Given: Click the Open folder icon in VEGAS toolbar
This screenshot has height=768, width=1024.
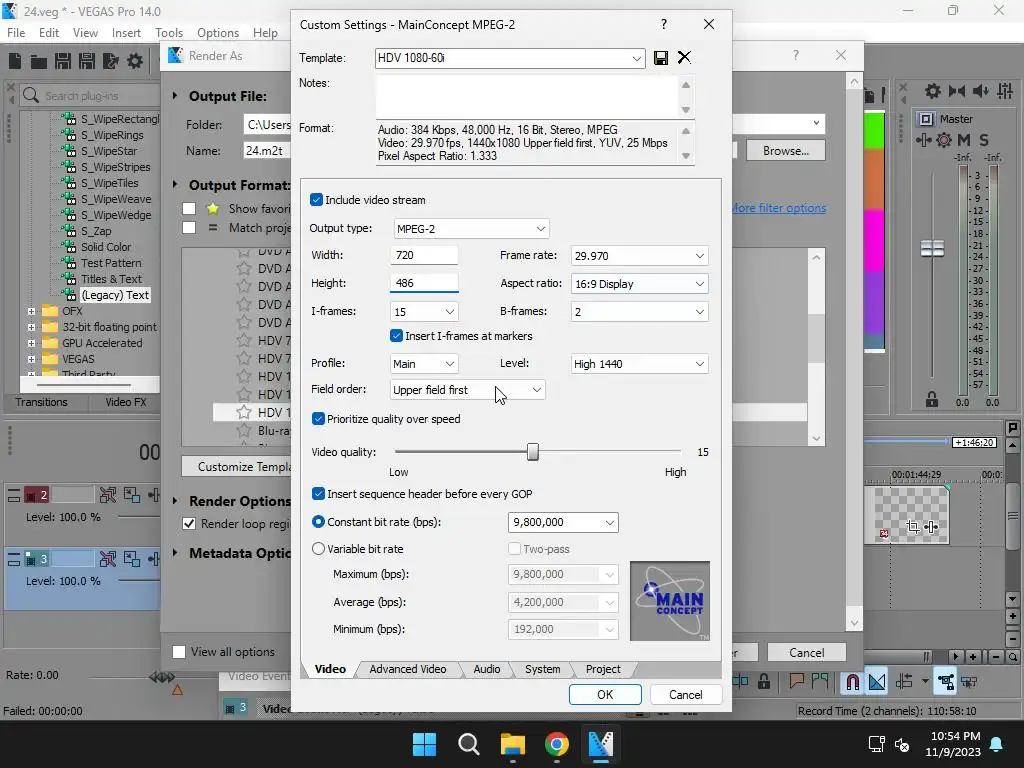Looking at the screenshot, I should pos(39,61).
